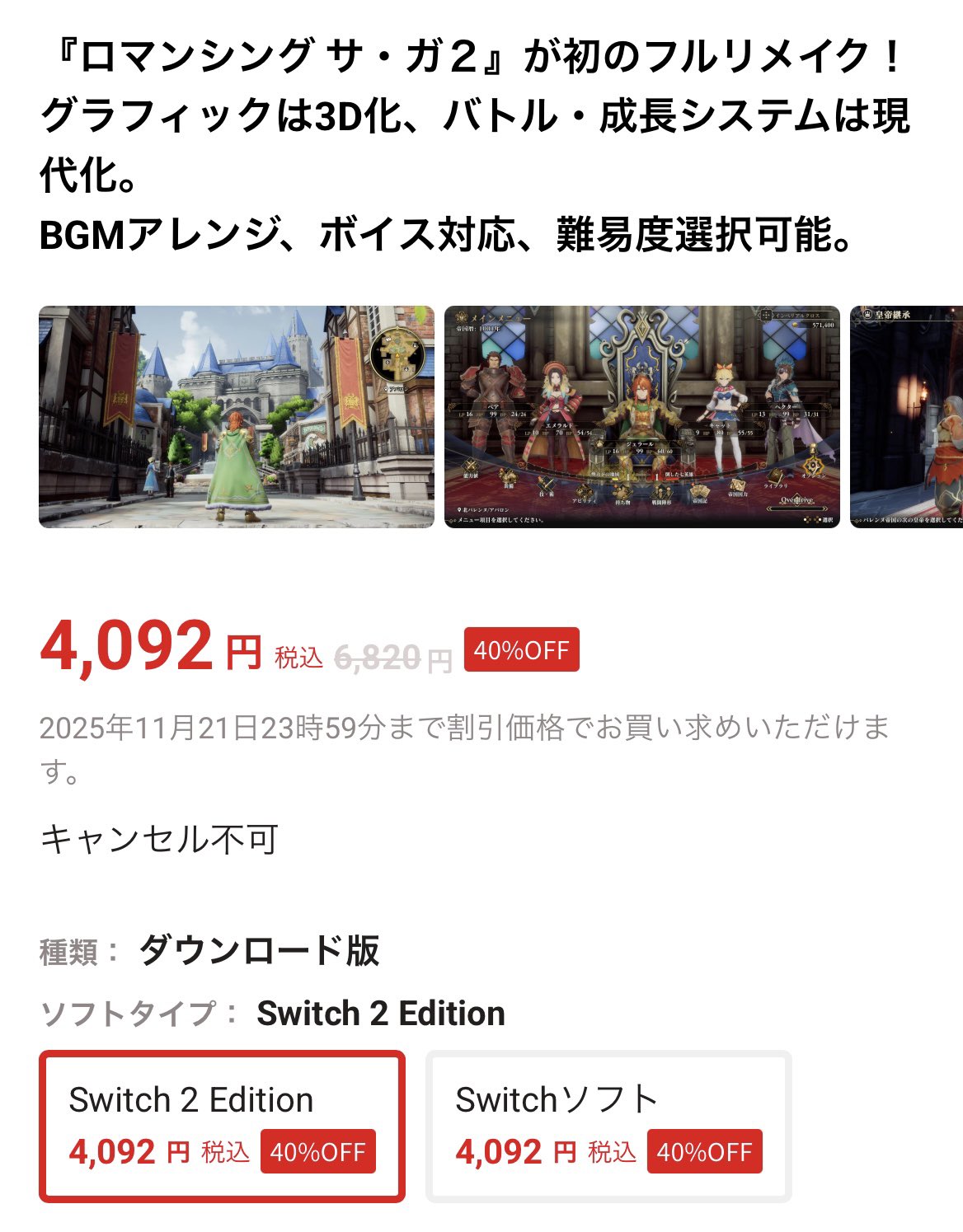963x1232 pixels.
Task: Click the large 4,092円 sale price
Action: pyautogui.click(x=151, y=645)
